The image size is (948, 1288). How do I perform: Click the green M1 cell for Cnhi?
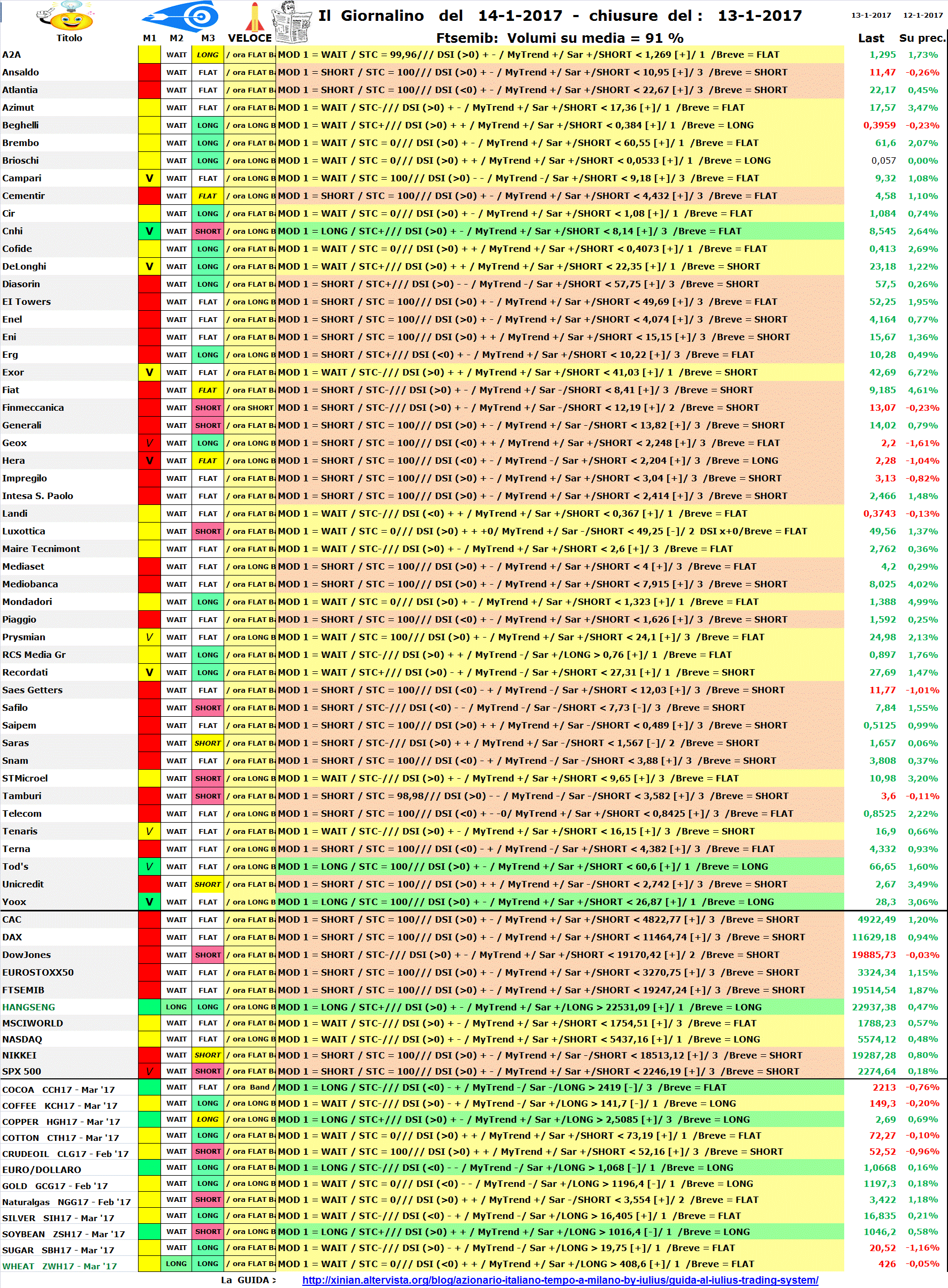pos(149,231)
